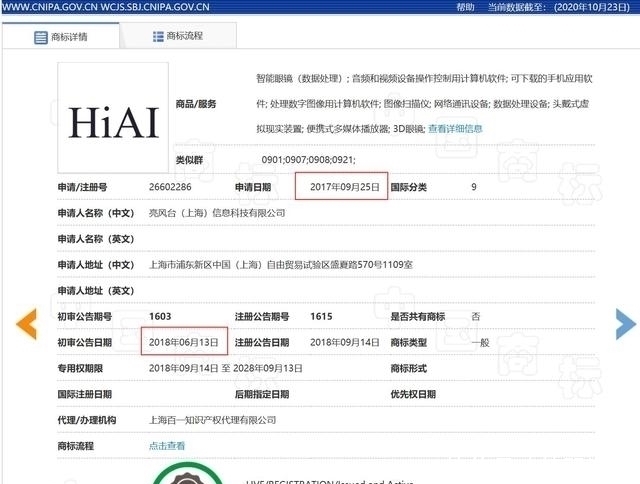Click the green registration status badge
This screenshot has width=640, height=484.
tap(188, 475)
